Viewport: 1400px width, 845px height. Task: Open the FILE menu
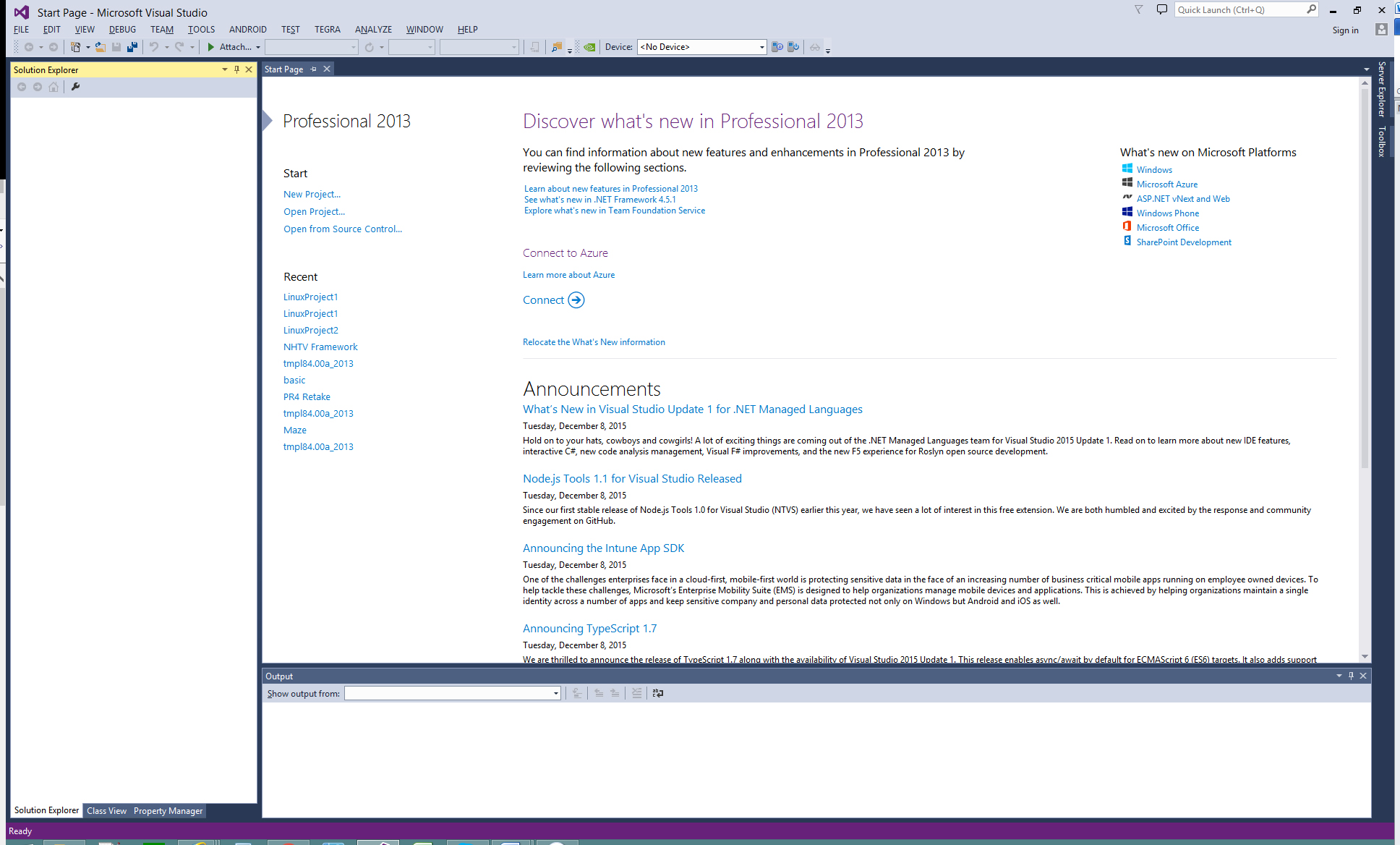point(21,30)
